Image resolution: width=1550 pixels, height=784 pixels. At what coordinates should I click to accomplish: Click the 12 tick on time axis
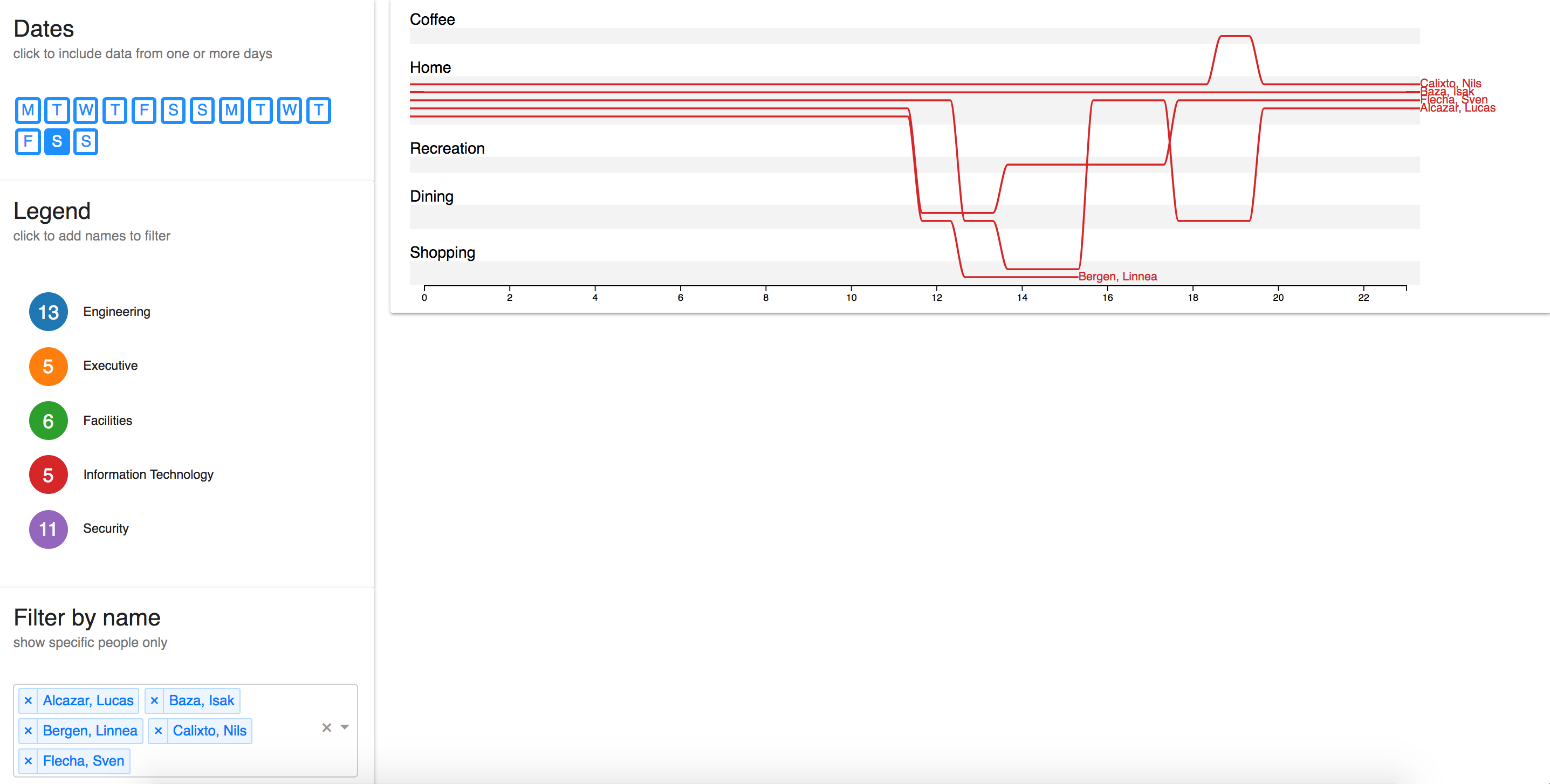pyautogui.click(x=937, y=297)
